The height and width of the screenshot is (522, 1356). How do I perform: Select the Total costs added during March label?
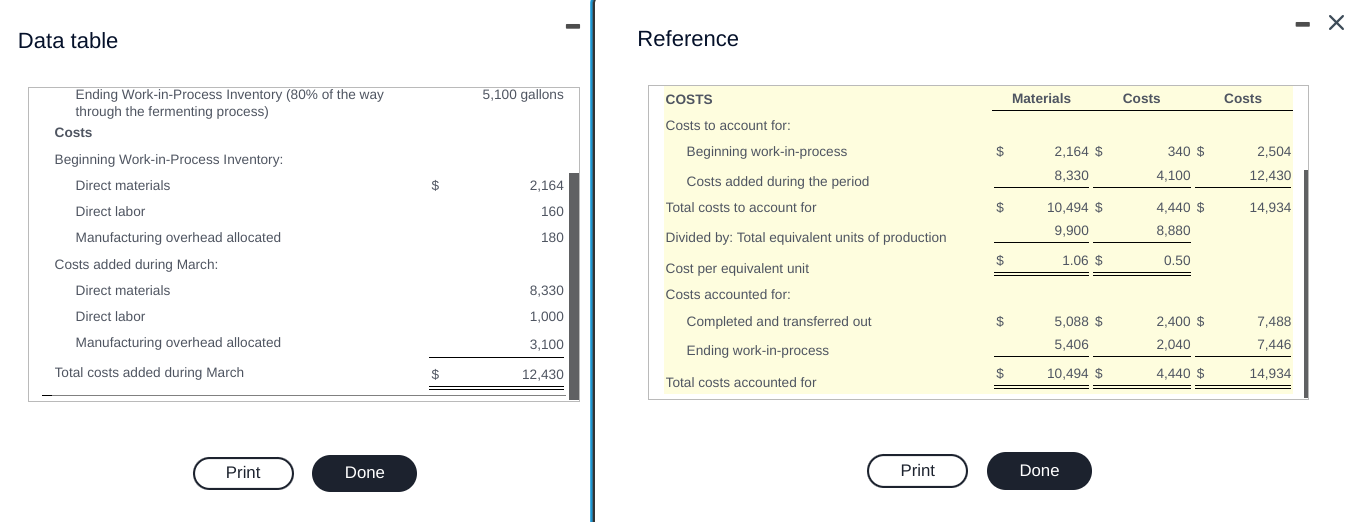(149, 373)
